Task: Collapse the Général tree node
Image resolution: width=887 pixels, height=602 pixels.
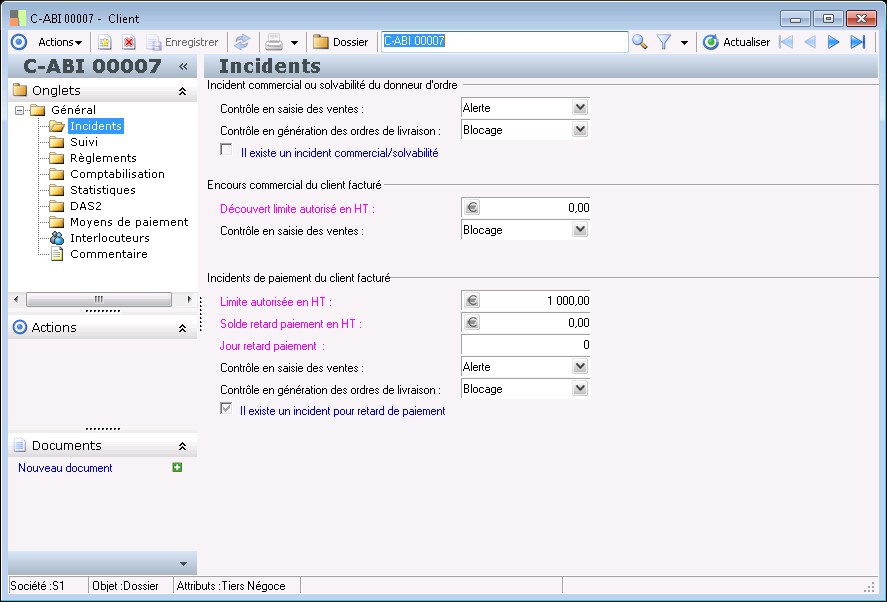Action: [20, 110]
